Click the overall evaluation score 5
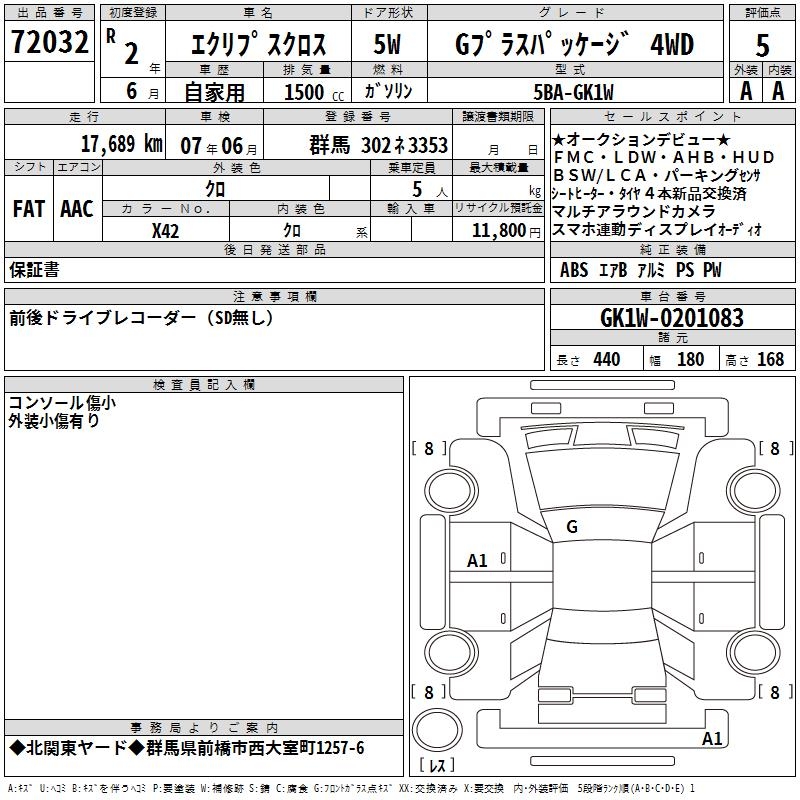This screenshot has height=800, width=800. tap(762, 45)
